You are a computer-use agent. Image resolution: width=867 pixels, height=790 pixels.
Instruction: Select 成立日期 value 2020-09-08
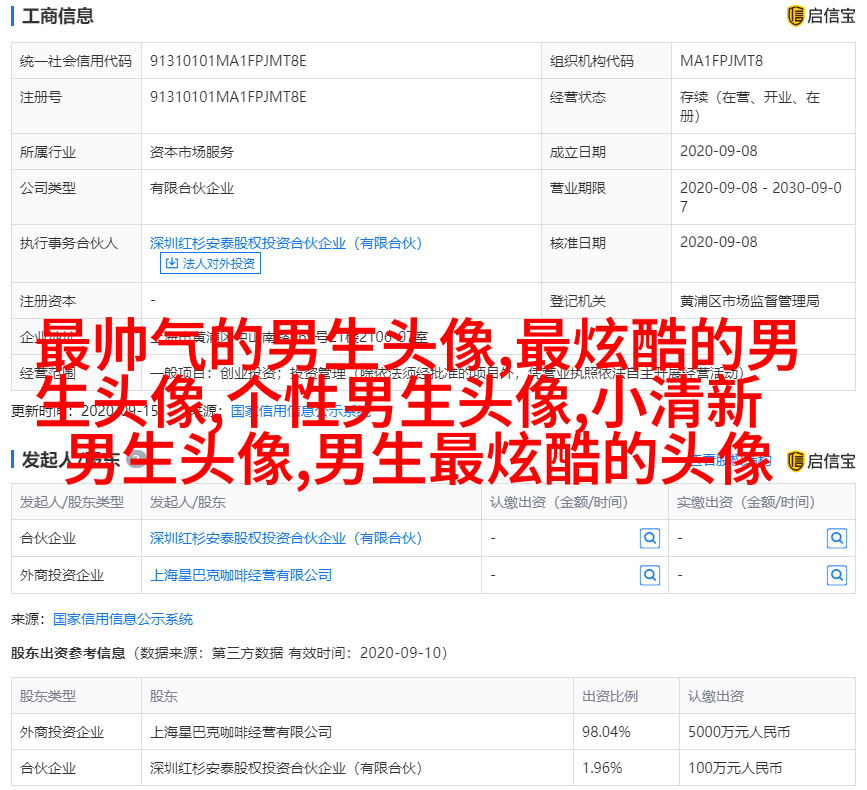[x=718, y=151]
